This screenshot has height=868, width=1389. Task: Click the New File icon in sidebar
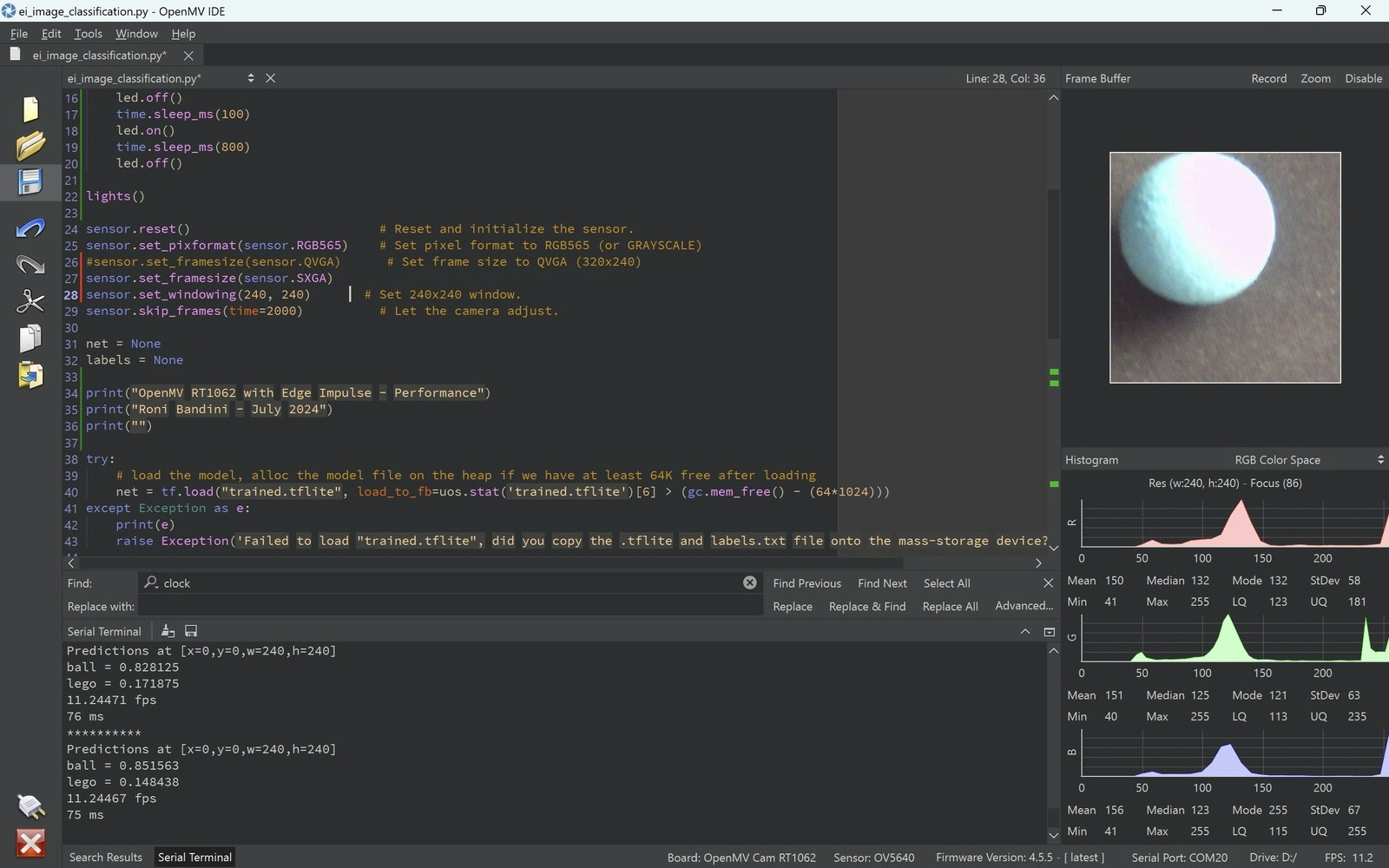30,109
